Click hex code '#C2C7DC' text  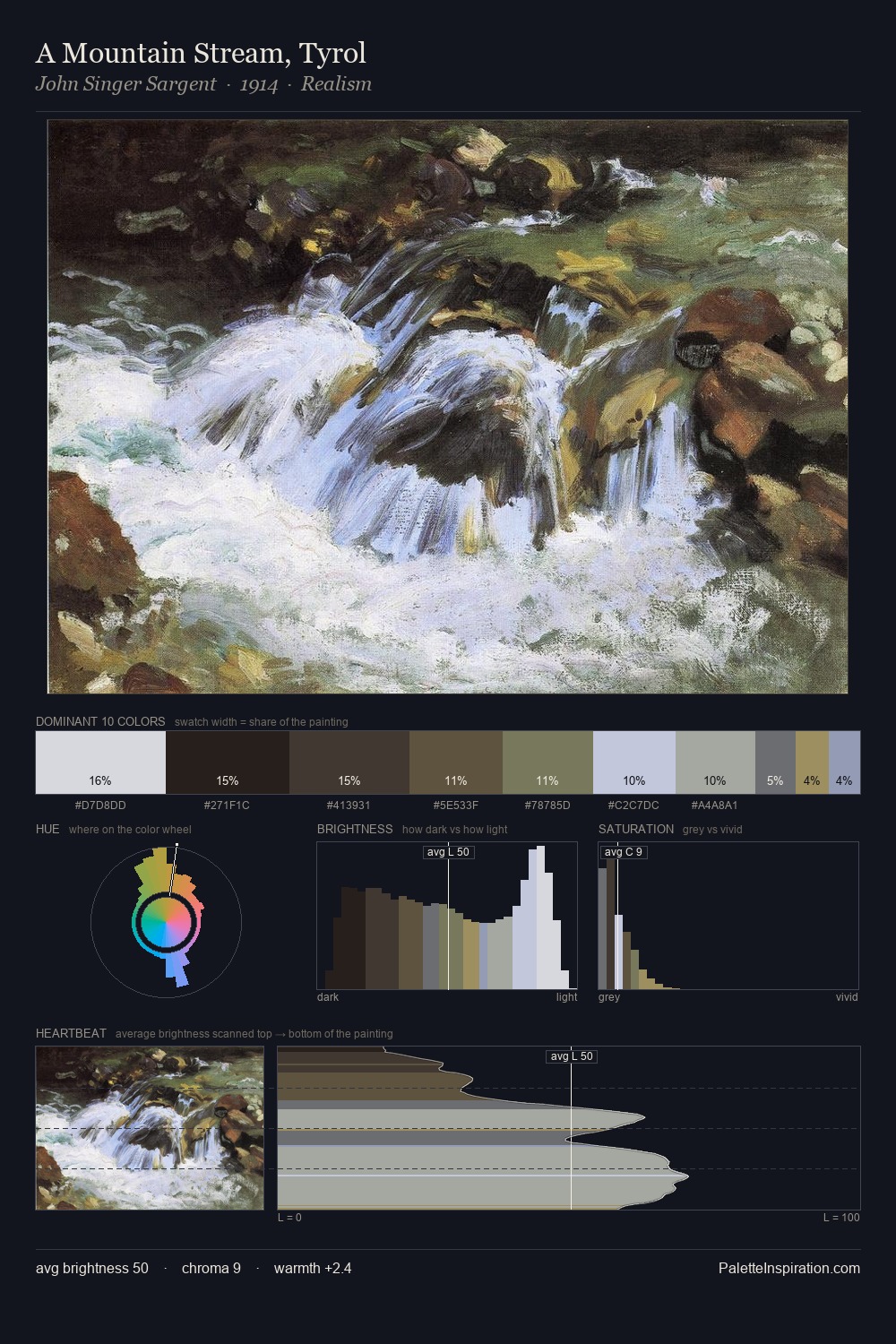634,805
